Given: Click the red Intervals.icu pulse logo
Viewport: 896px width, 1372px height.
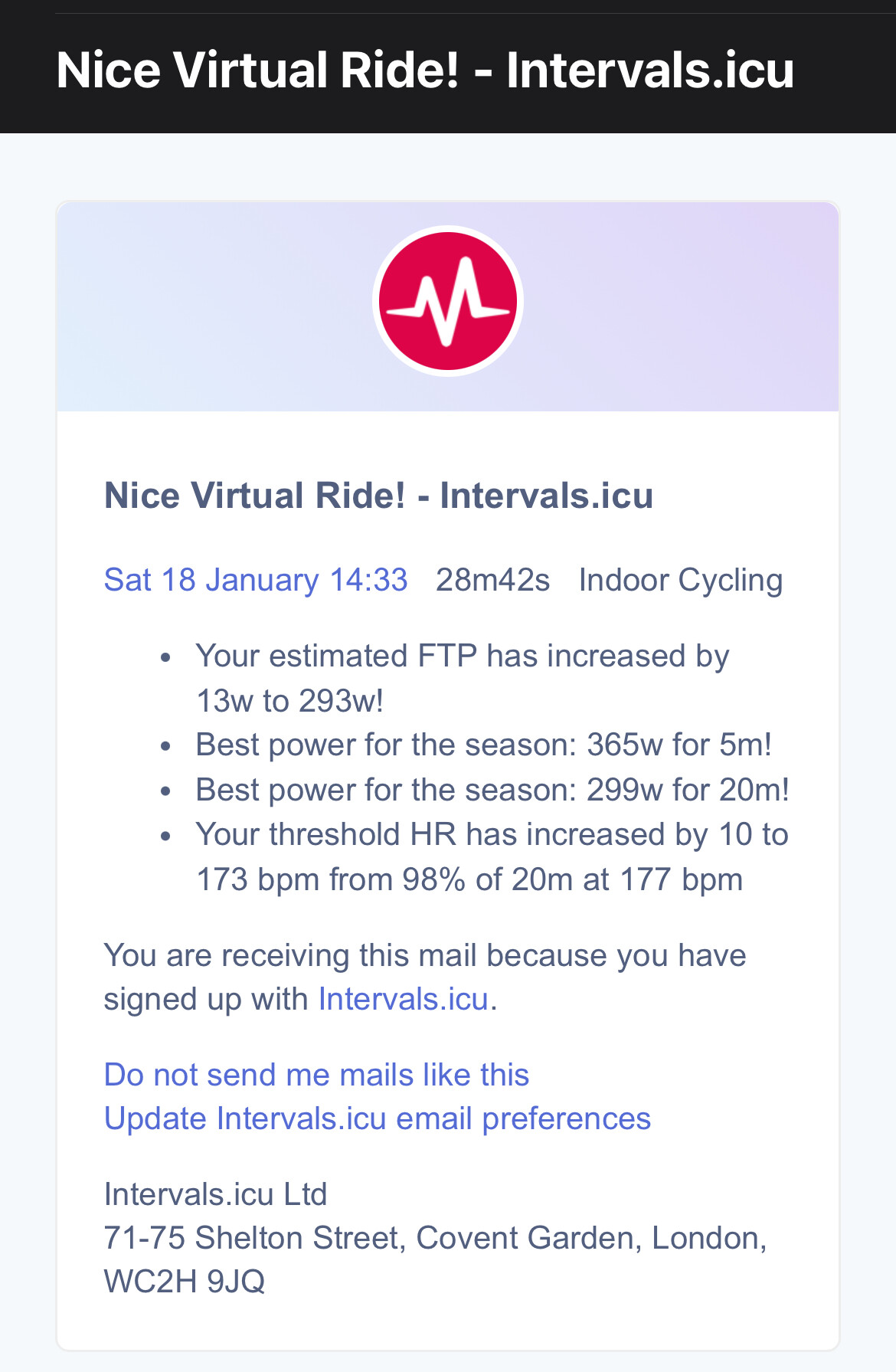Looking at the screenshot, I should coord(448,301).
